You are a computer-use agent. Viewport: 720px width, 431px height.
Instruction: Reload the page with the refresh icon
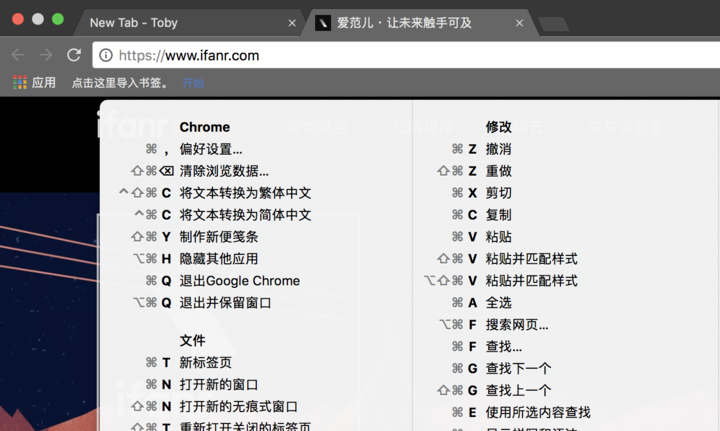(74, 55)
